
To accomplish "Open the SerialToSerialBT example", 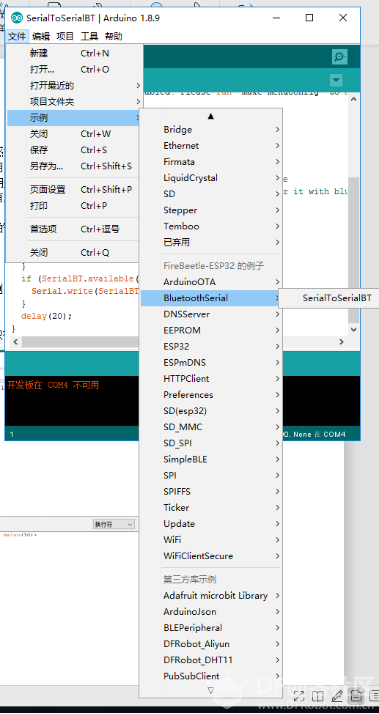I will point(337,298).
